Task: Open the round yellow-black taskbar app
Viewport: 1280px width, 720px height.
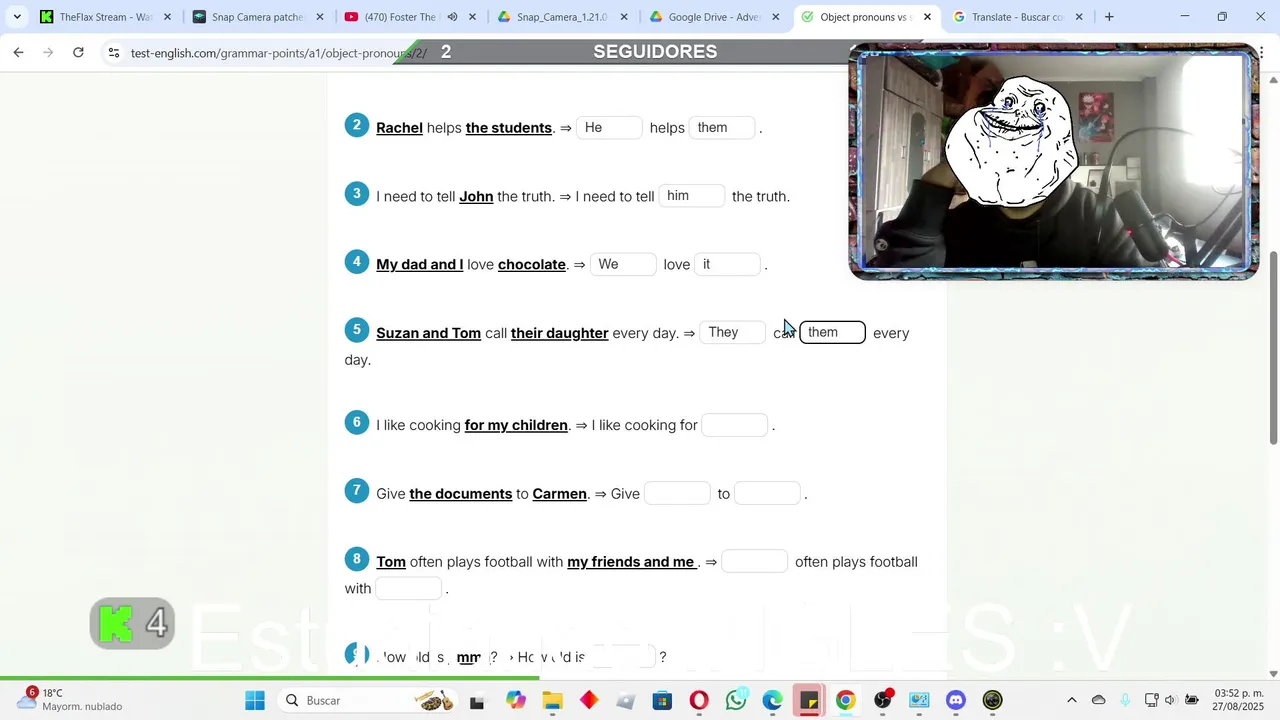Action: (992, 700)
